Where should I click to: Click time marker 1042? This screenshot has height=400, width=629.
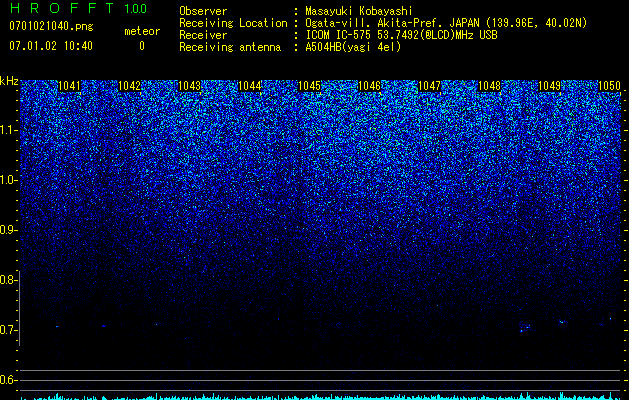pos(130,86)
